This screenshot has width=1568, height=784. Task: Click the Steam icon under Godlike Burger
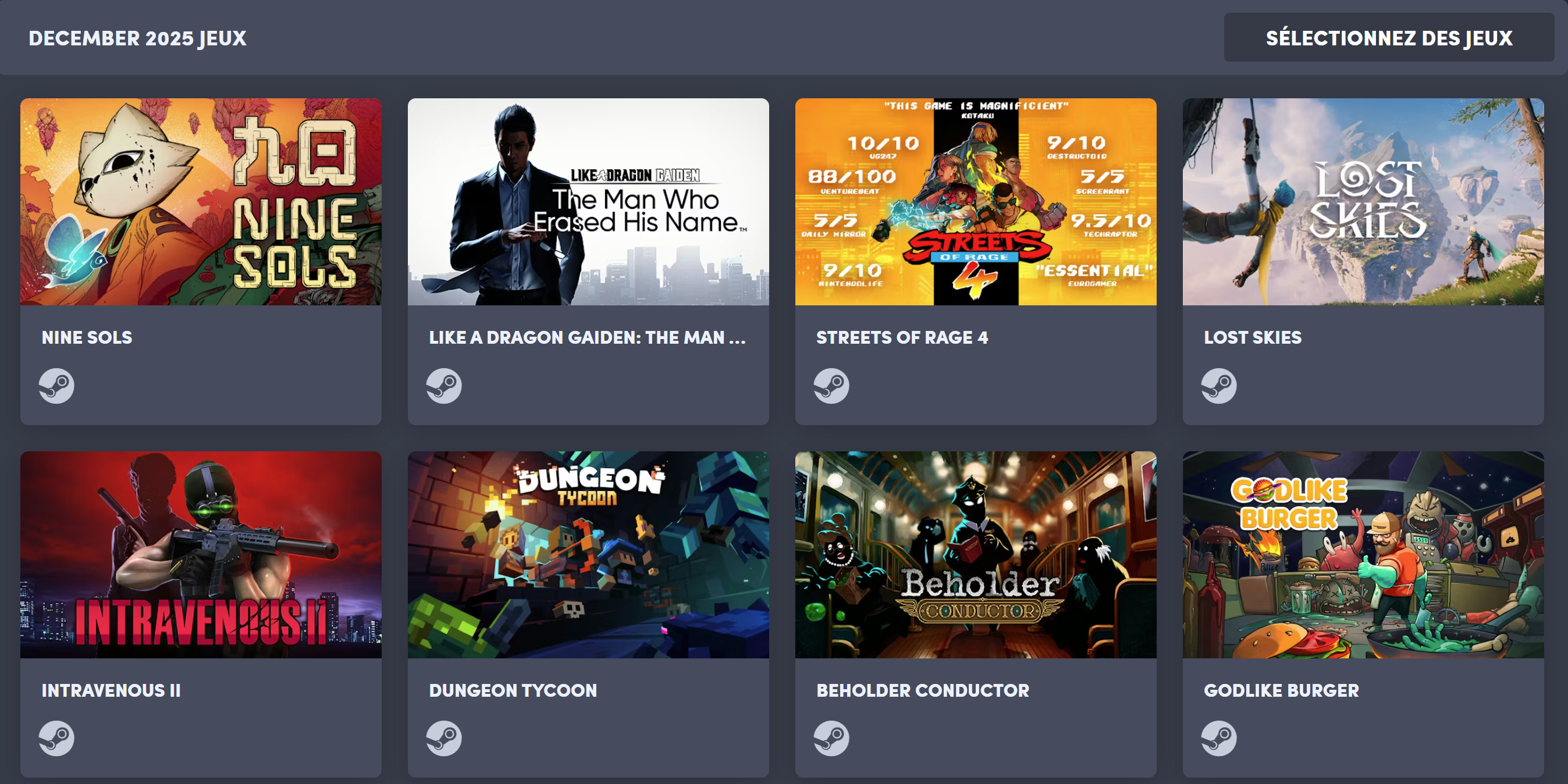coord(1218,739)
